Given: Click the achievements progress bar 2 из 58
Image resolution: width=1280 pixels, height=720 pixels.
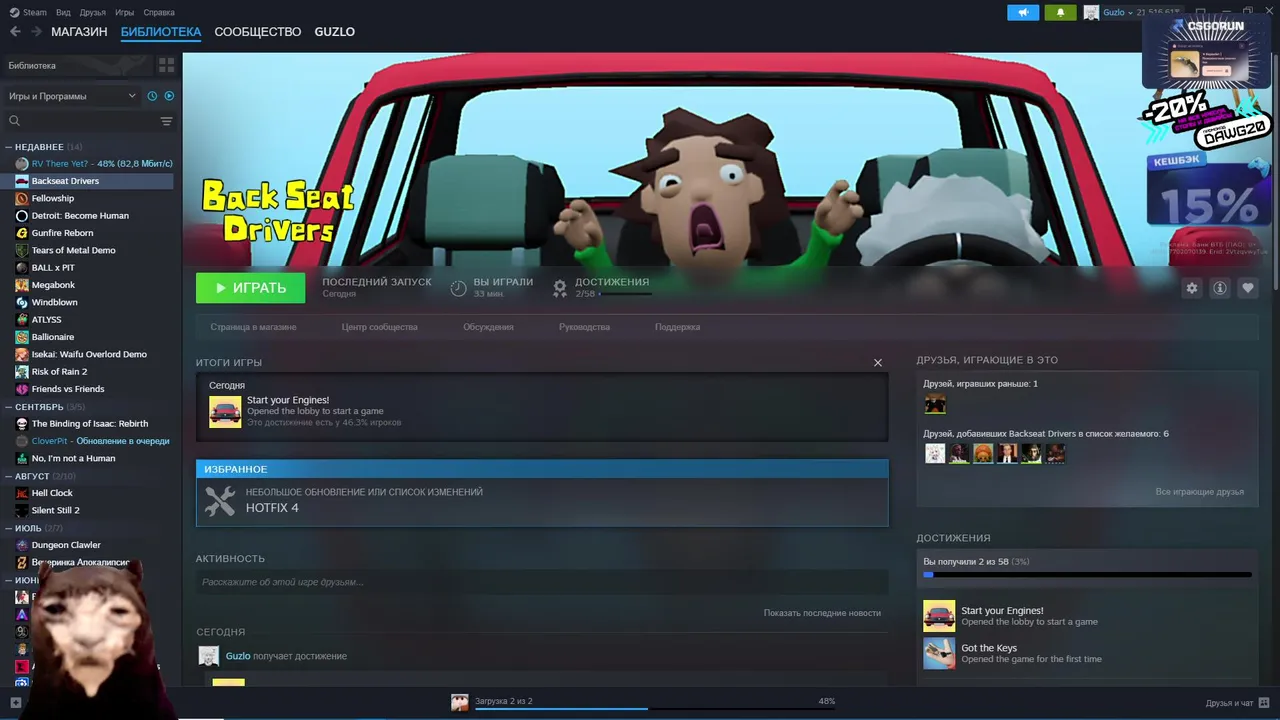Looking at the screenshot, I should point(1087,575).
